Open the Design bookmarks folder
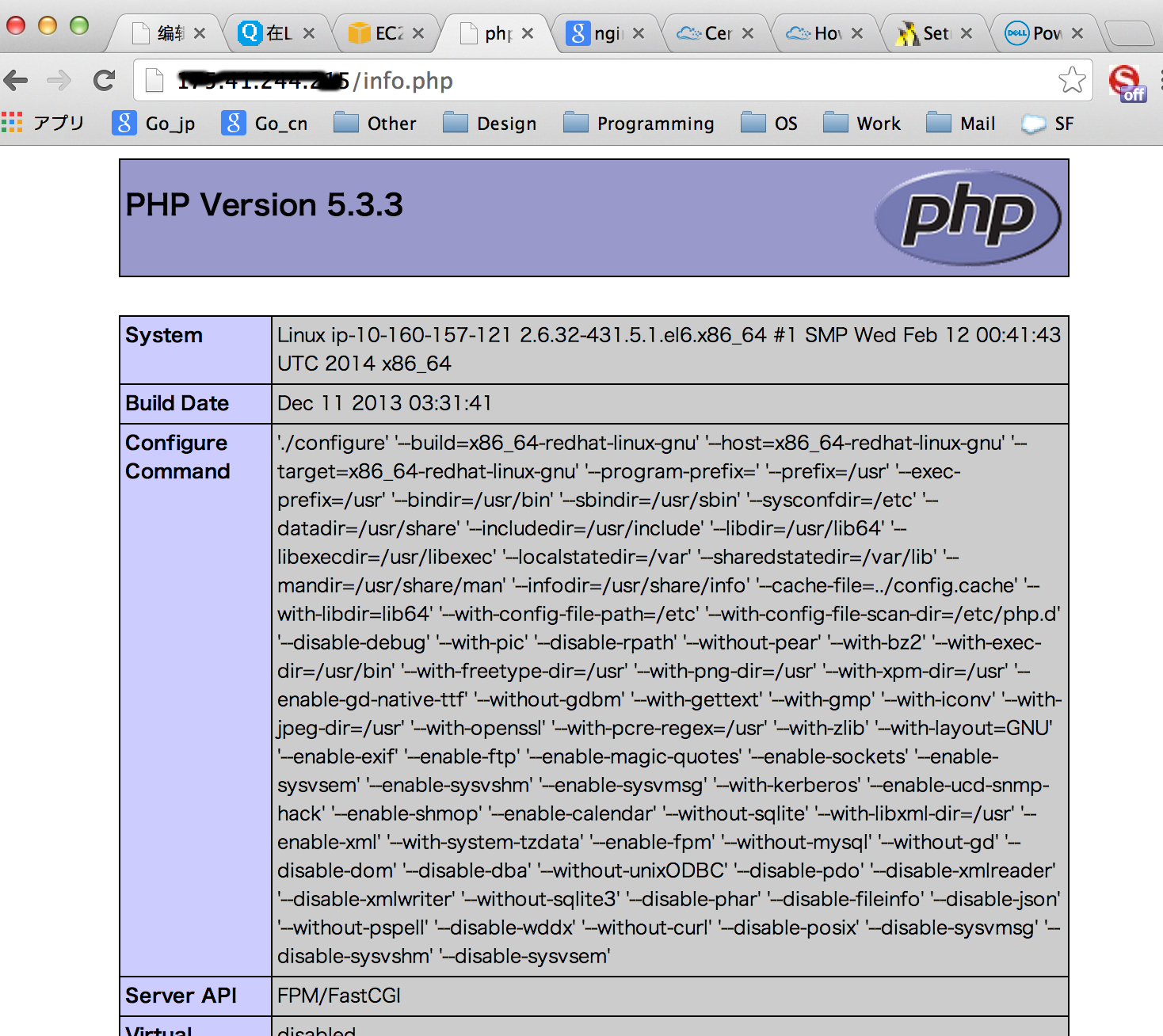The width and height of the screenshot is (1163, 1036). [490, 123]
